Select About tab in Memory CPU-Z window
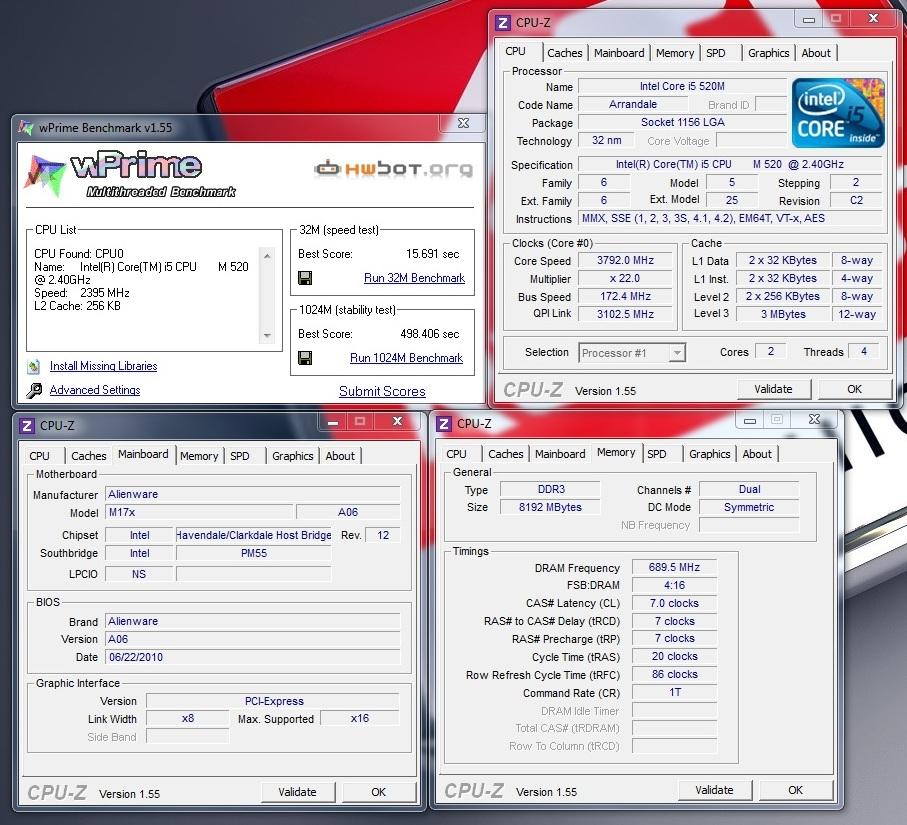Image resolution: width=907 pixels, height=825 pixels. [757, 454]
